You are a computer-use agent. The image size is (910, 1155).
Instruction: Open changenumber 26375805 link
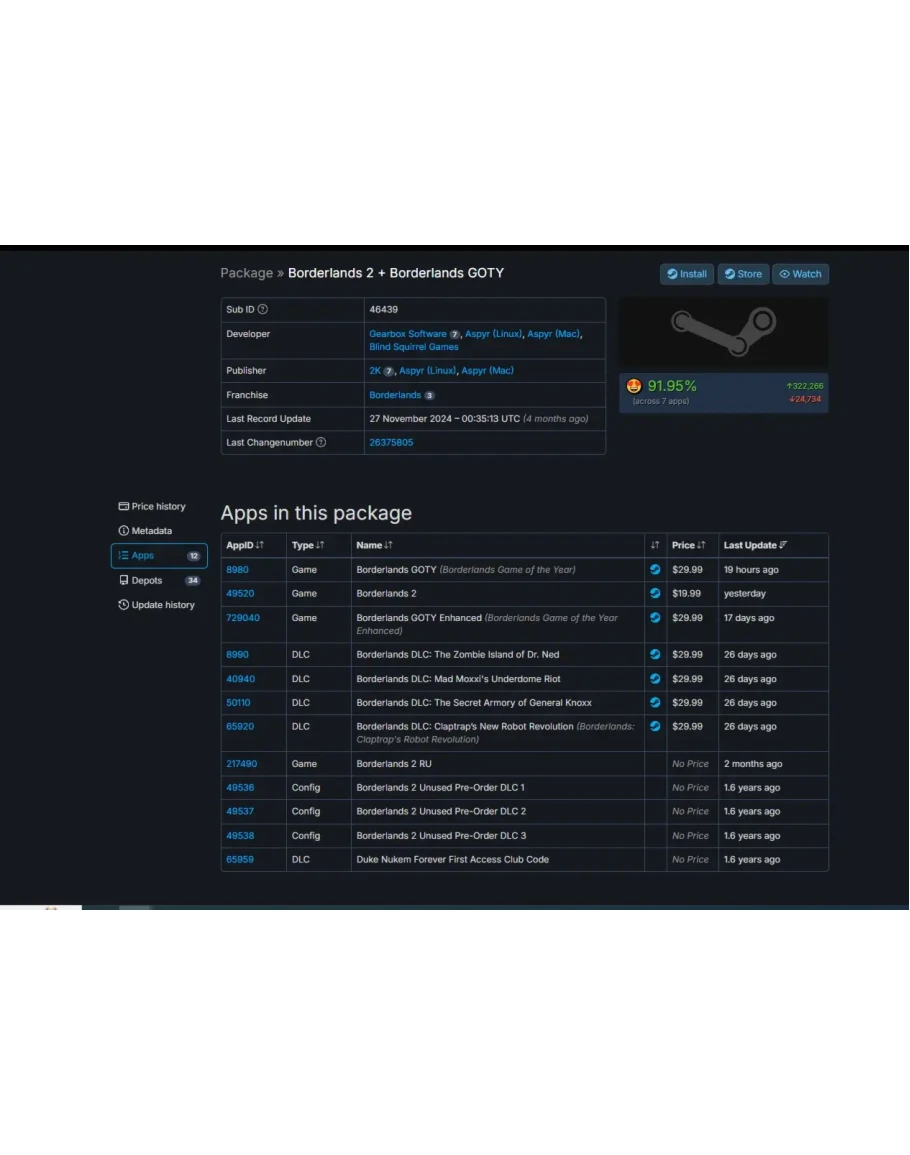(391, 443)
